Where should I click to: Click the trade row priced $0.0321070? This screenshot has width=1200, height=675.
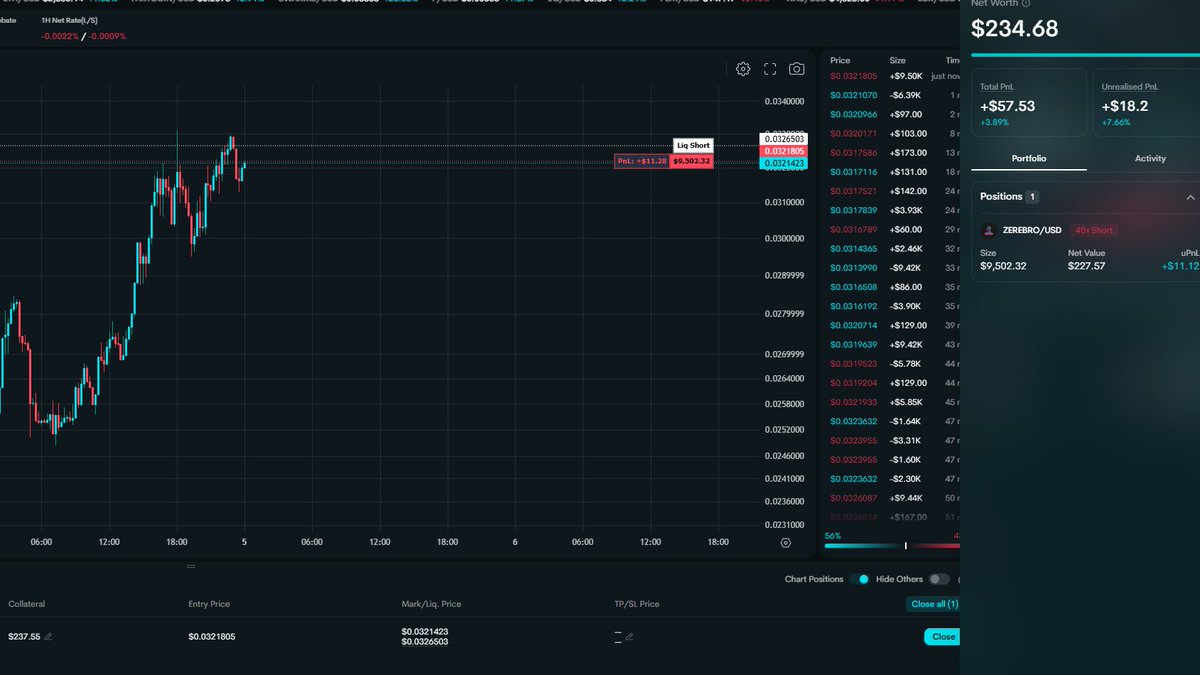click(892, 95)
